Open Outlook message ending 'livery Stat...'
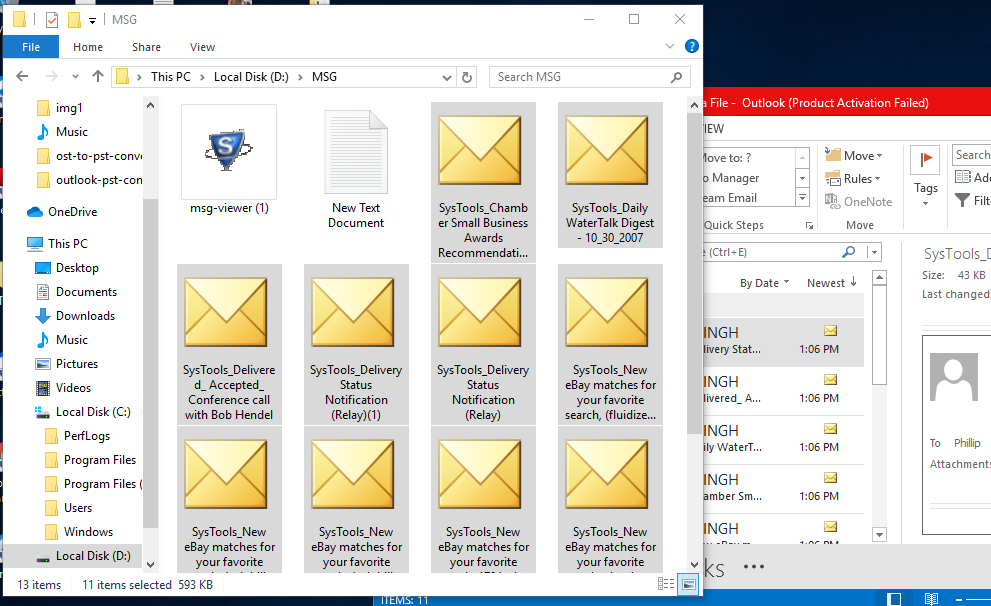 coord(783,341)
